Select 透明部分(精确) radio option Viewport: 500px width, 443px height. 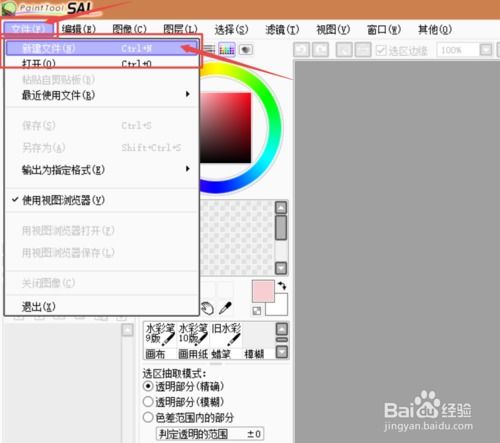(x=148, y=386)
